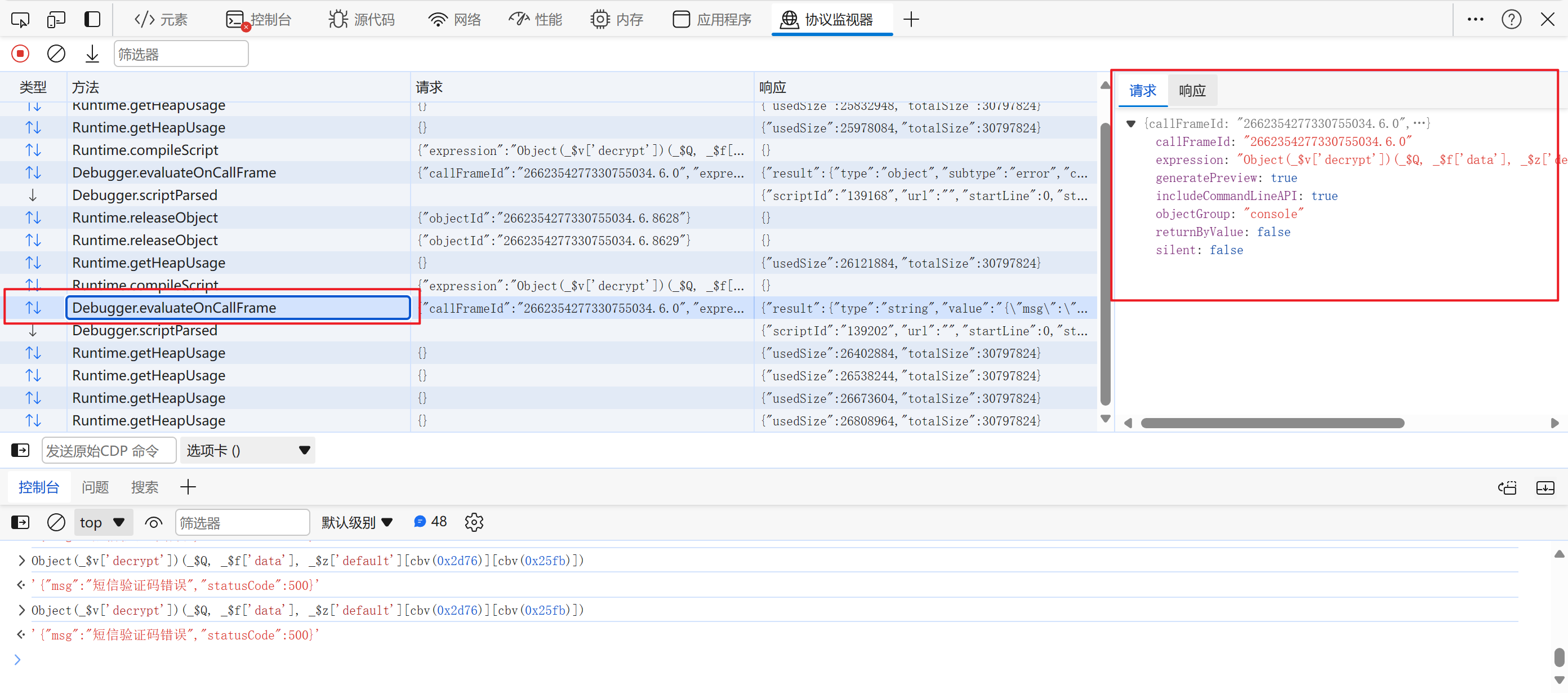
Task: Toggle the CDP command editor panel icon
Action: tap(20, 450)
